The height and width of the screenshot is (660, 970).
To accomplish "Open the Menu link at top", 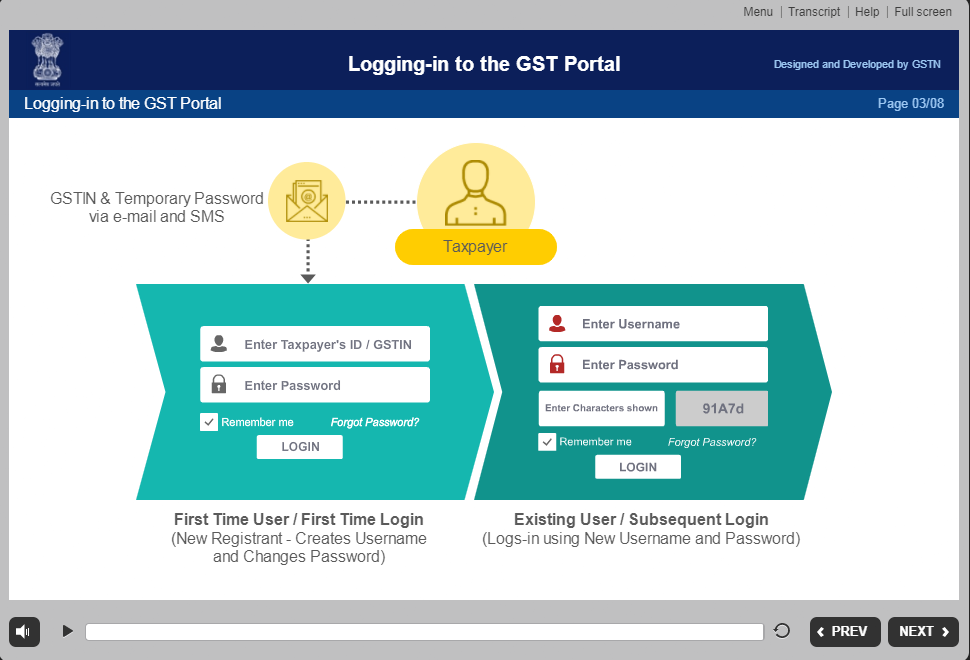I will coord(758,12).
